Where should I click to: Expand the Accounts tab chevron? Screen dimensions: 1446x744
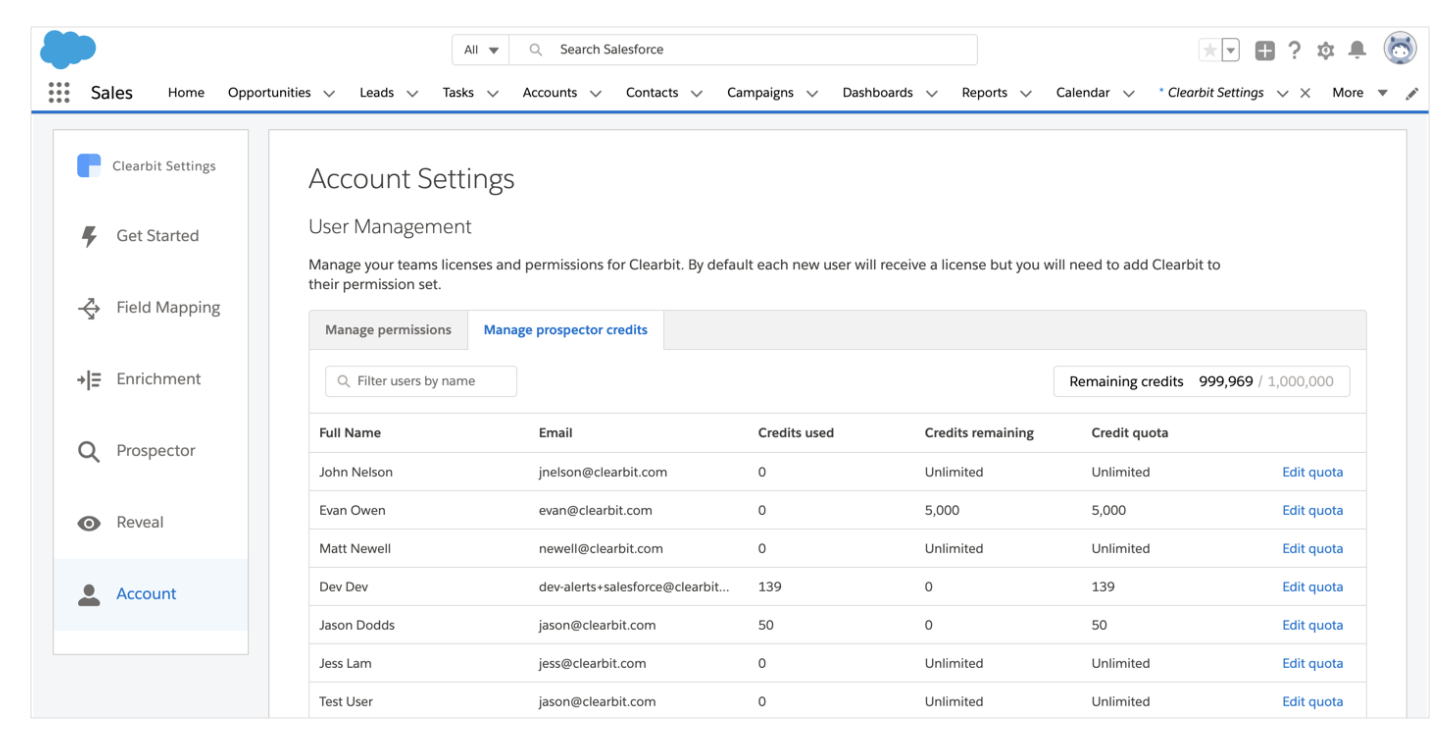(595, 93)
